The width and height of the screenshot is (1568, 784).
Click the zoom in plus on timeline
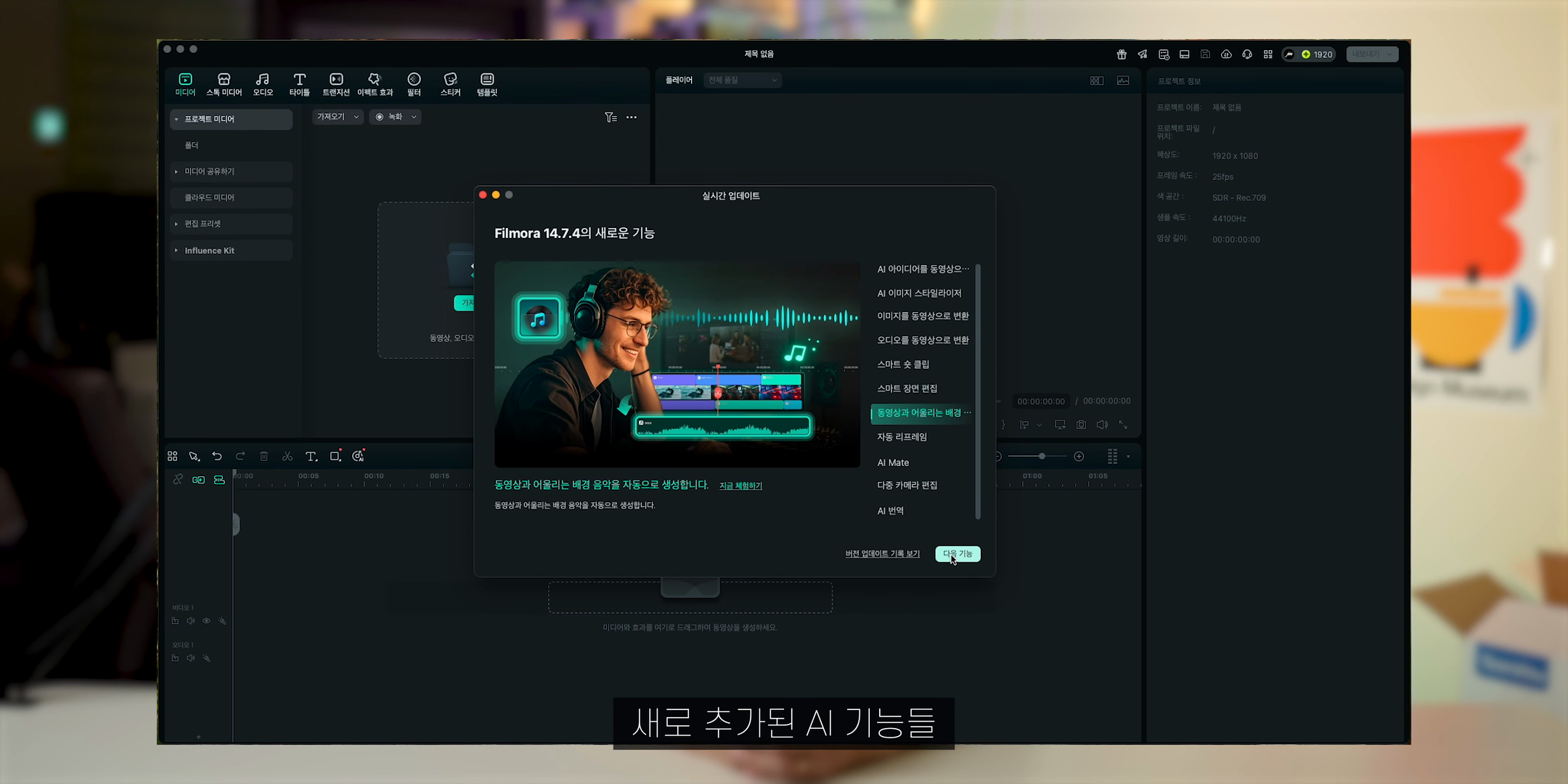point(1079,456)
